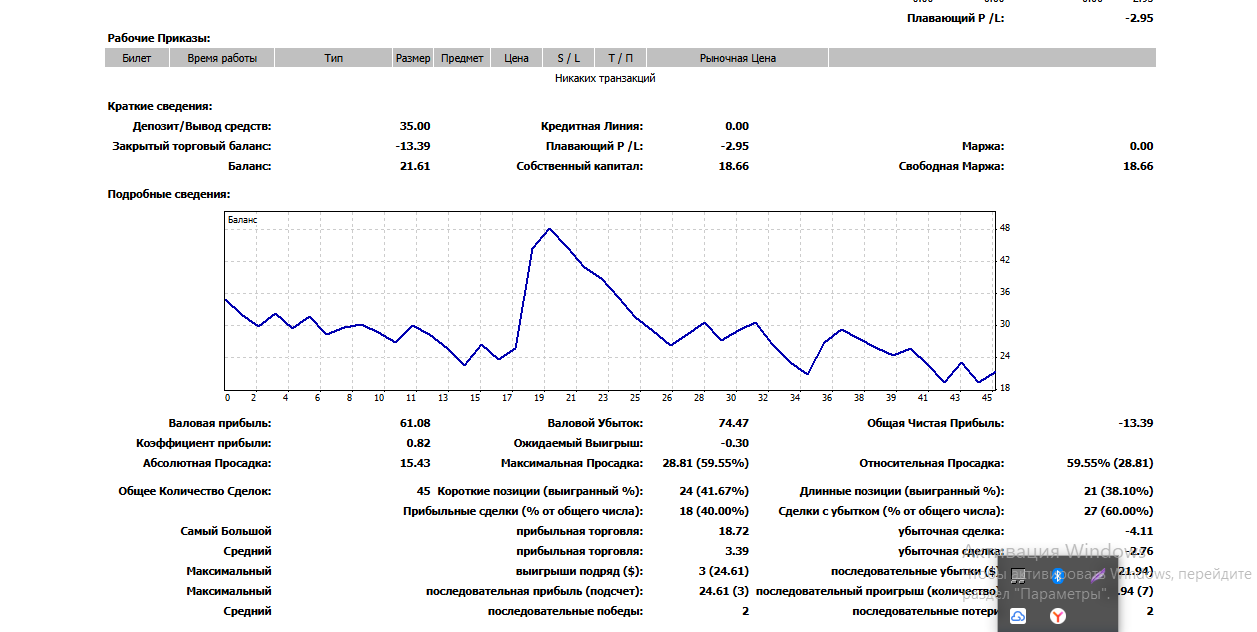This screenshot has height=632, width=1257.
Task: Click the Yandex browser tray icon
Action: point(1058,616)
